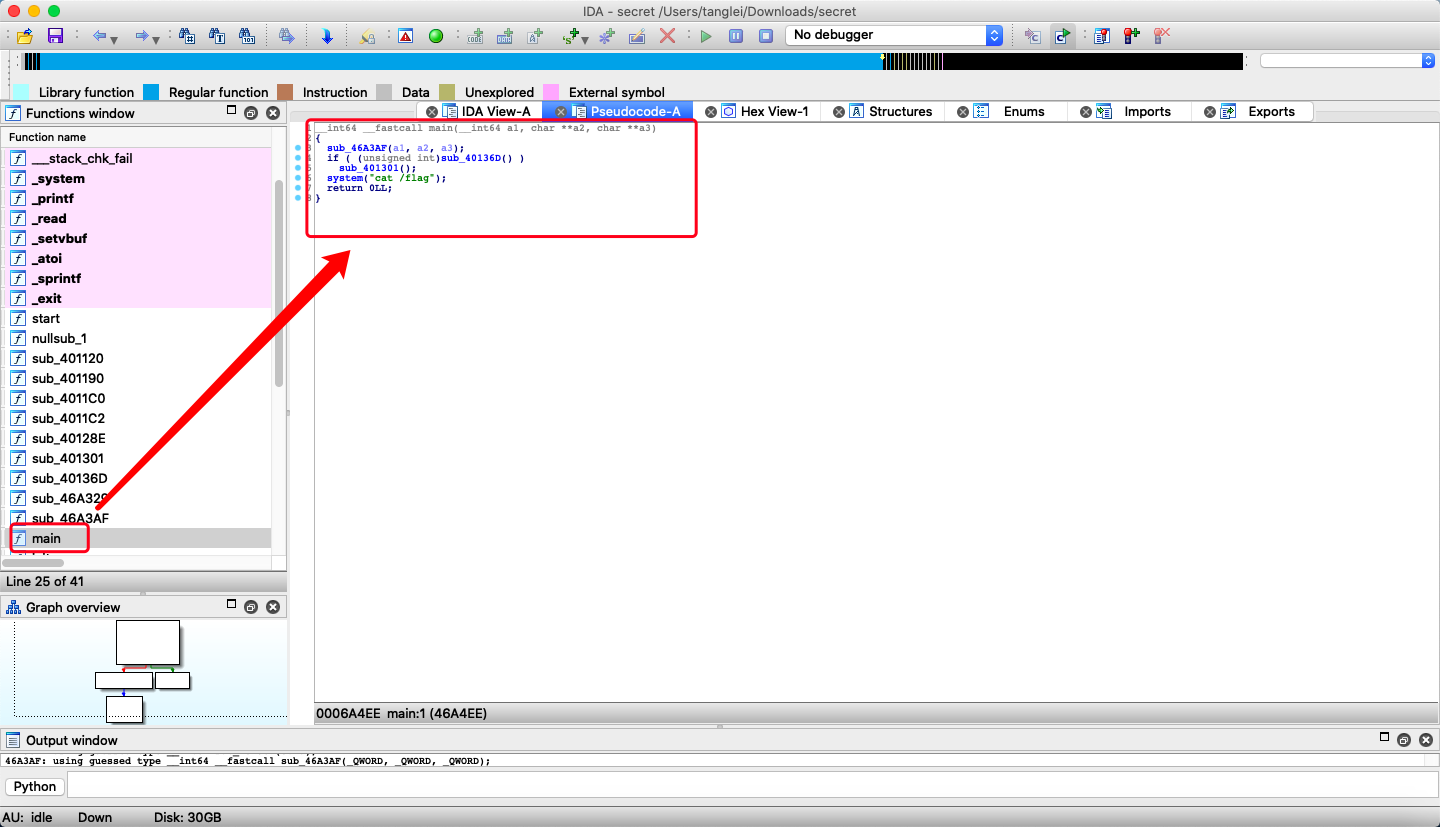Screen dimensions: 1440x827
Task: Click the Graph overview top node
Action: [x=148, y=642]
